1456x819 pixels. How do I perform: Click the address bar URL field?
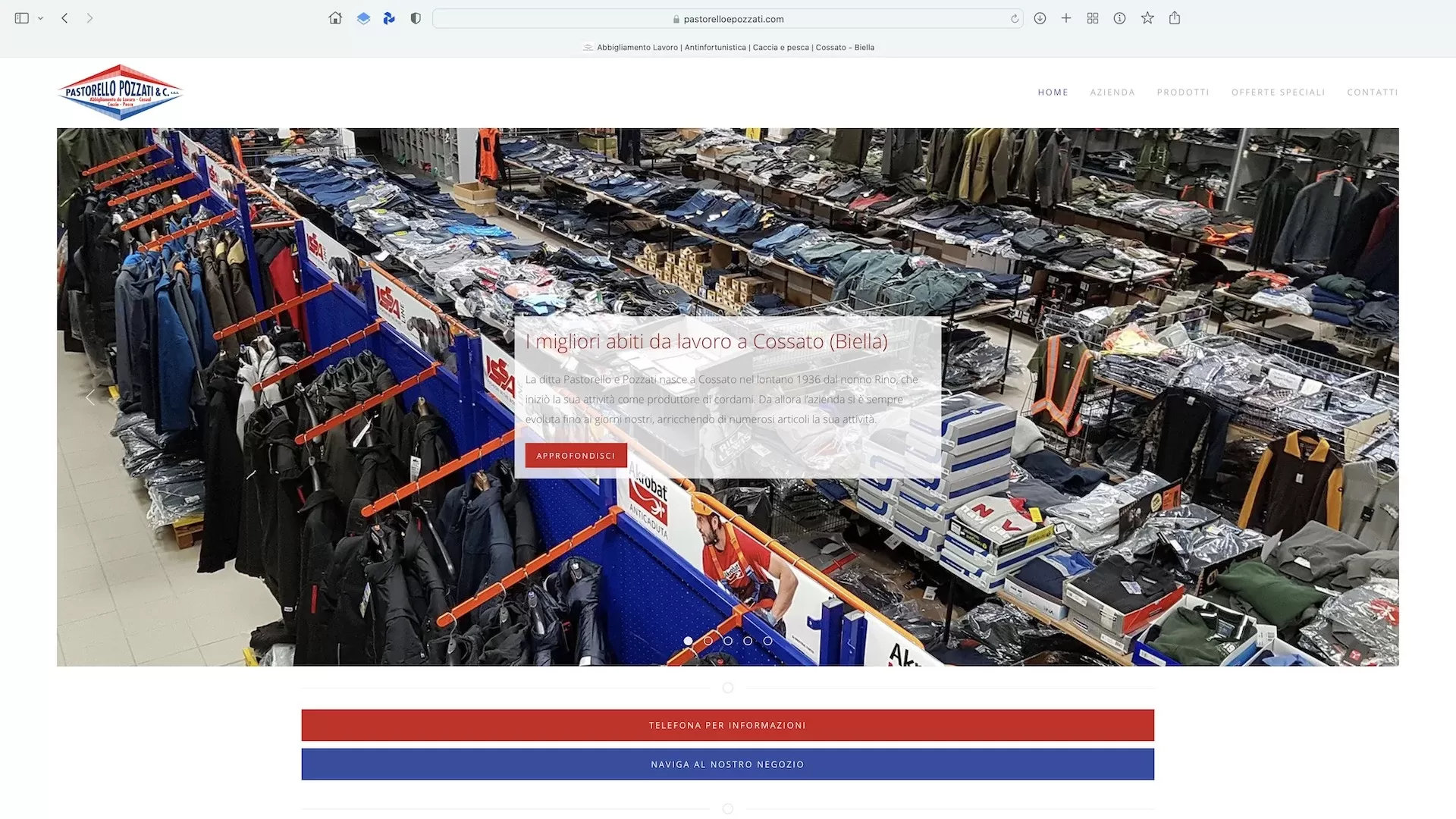[726, 19]
